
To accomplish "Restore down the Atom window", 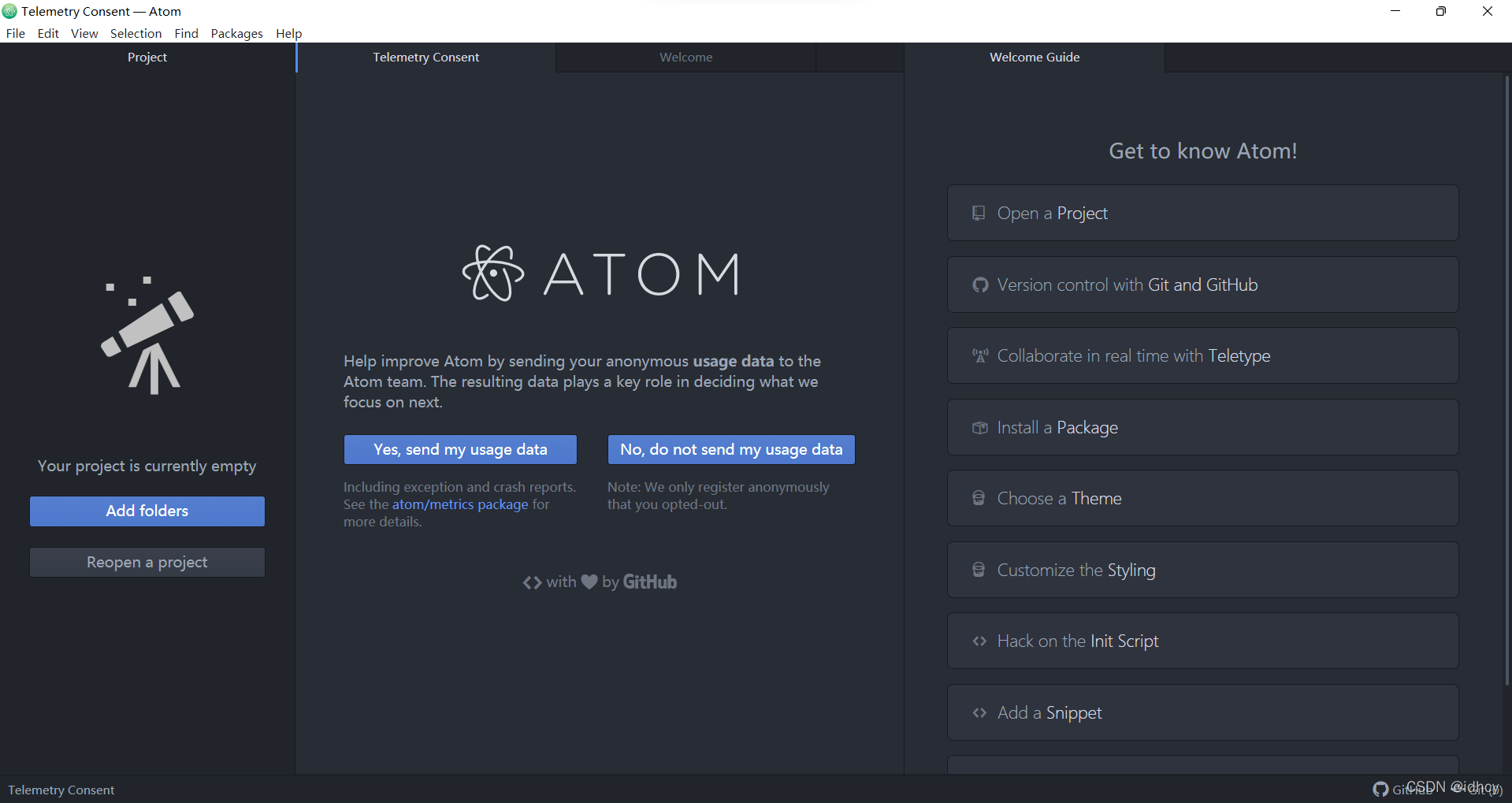I will (1441, 11).
